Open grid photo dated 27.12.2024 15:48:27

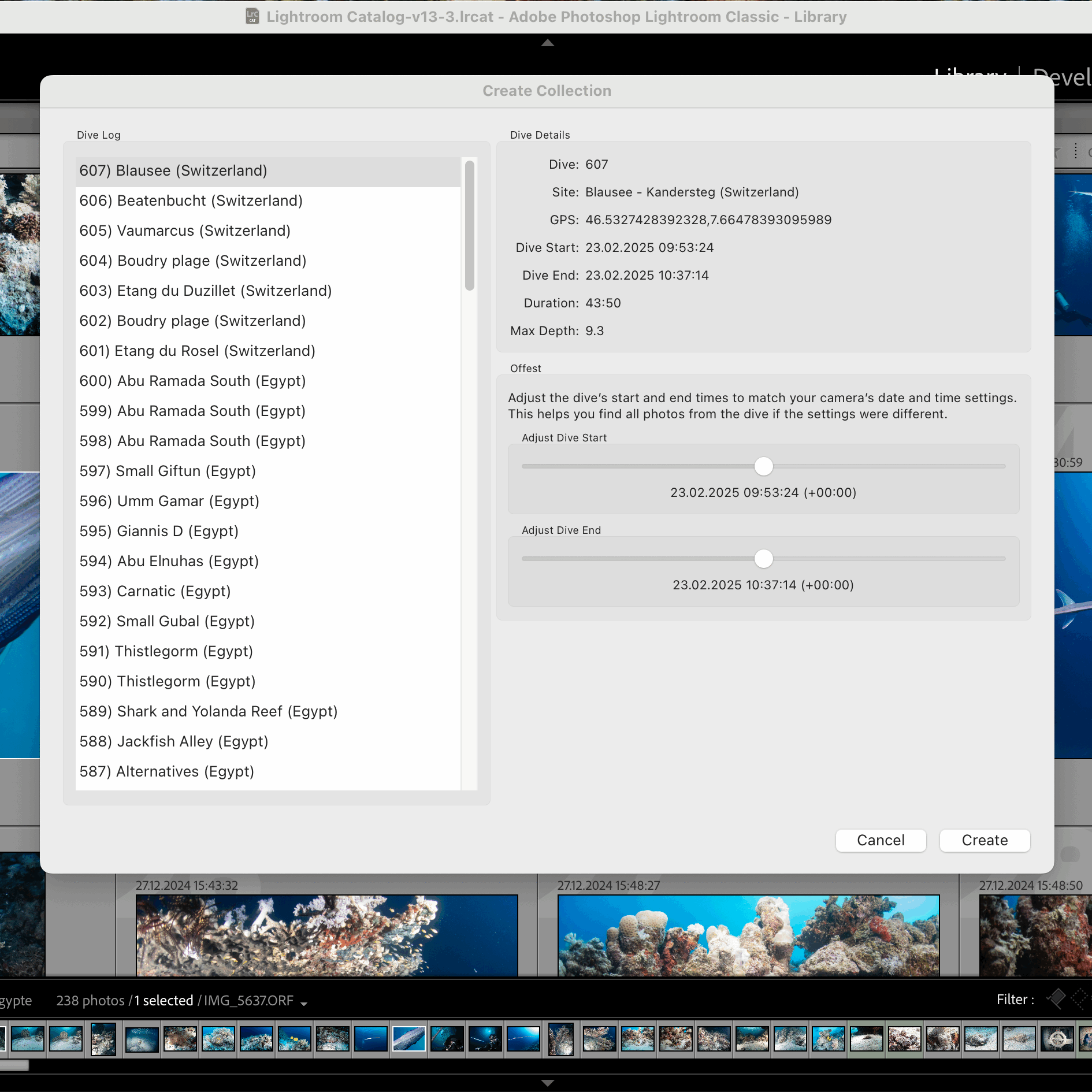click(x=749, y=935)
